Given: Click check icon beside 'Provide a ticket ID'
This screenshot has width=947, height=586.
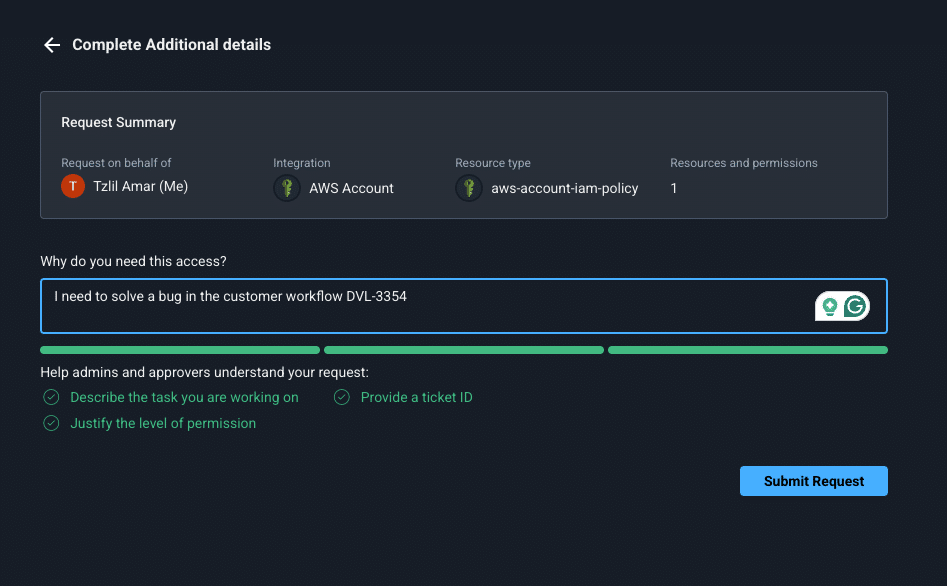Looking at the screenshot, I should click(342, 398).
